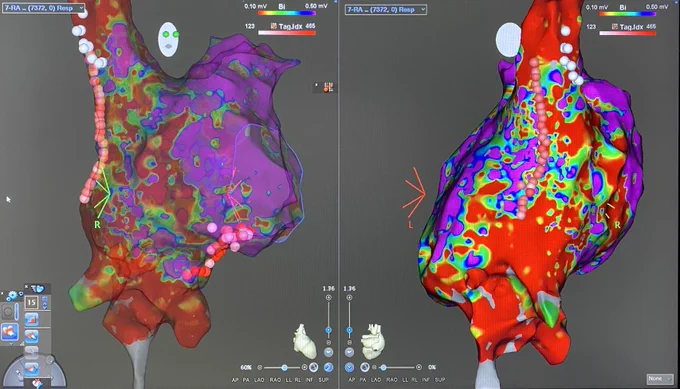Open the left pane map selector dropdown
The width and height of the screenshot is (680, 389).
point(43,8)
